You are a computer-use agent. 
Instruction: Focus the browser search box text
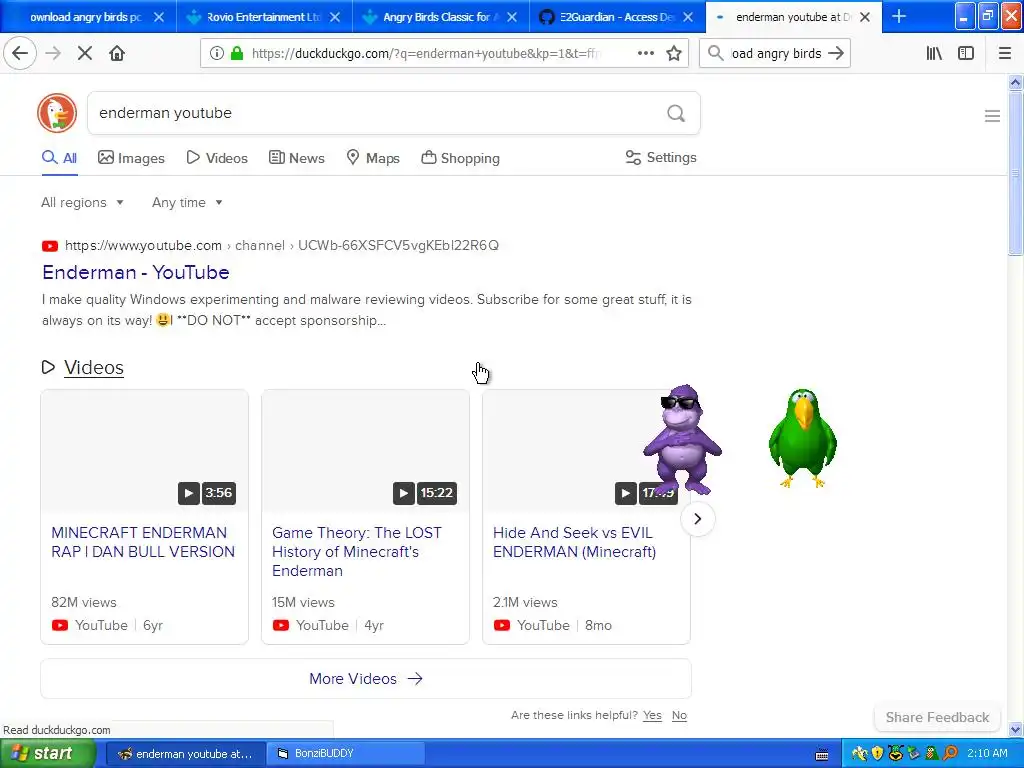(x=776, y=54)
